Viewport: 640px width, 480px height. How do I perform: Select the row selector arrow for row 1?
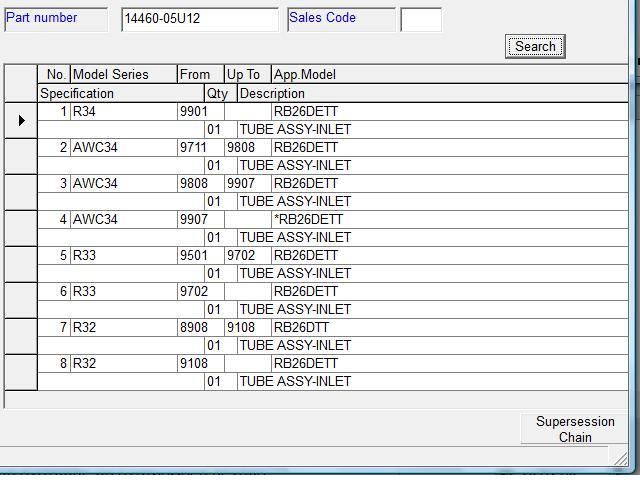point(21,120)
